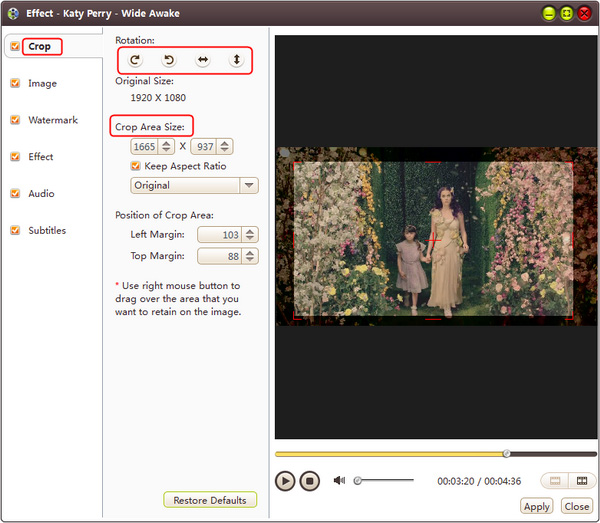Toggle Keep Aspect Ratio checkbox
Viewport: 600px width, 523px height.
coord(137,166)
